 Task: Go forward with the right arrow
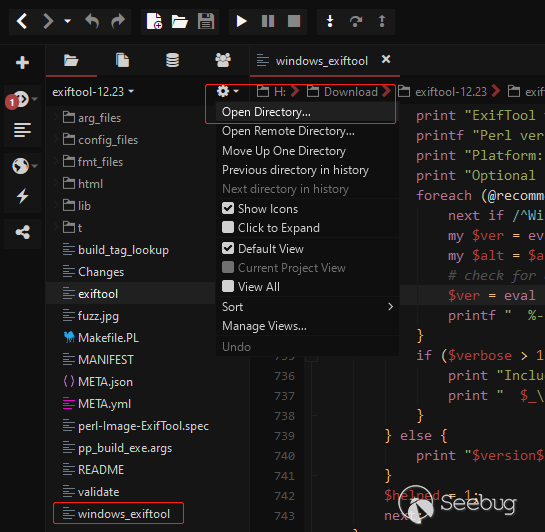click(x=48, y=21)
